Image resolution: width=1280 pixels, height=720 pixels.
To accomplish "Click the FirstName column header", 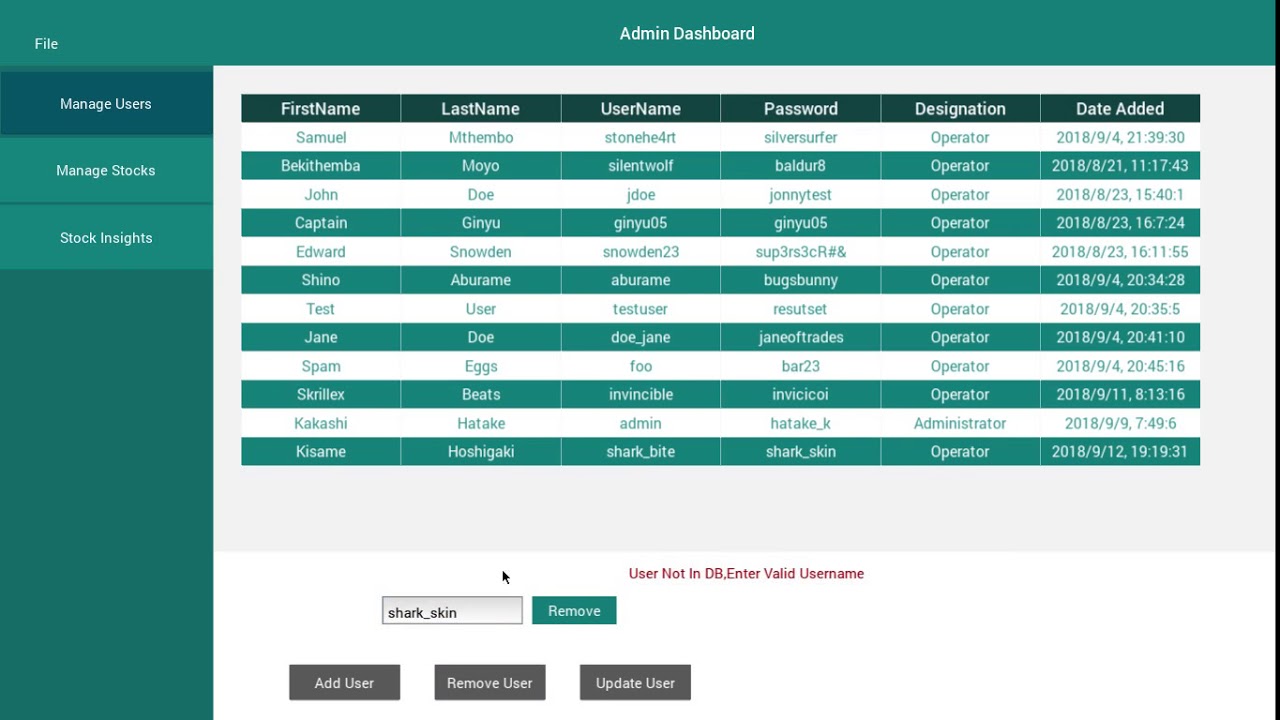I will [320, 109].
